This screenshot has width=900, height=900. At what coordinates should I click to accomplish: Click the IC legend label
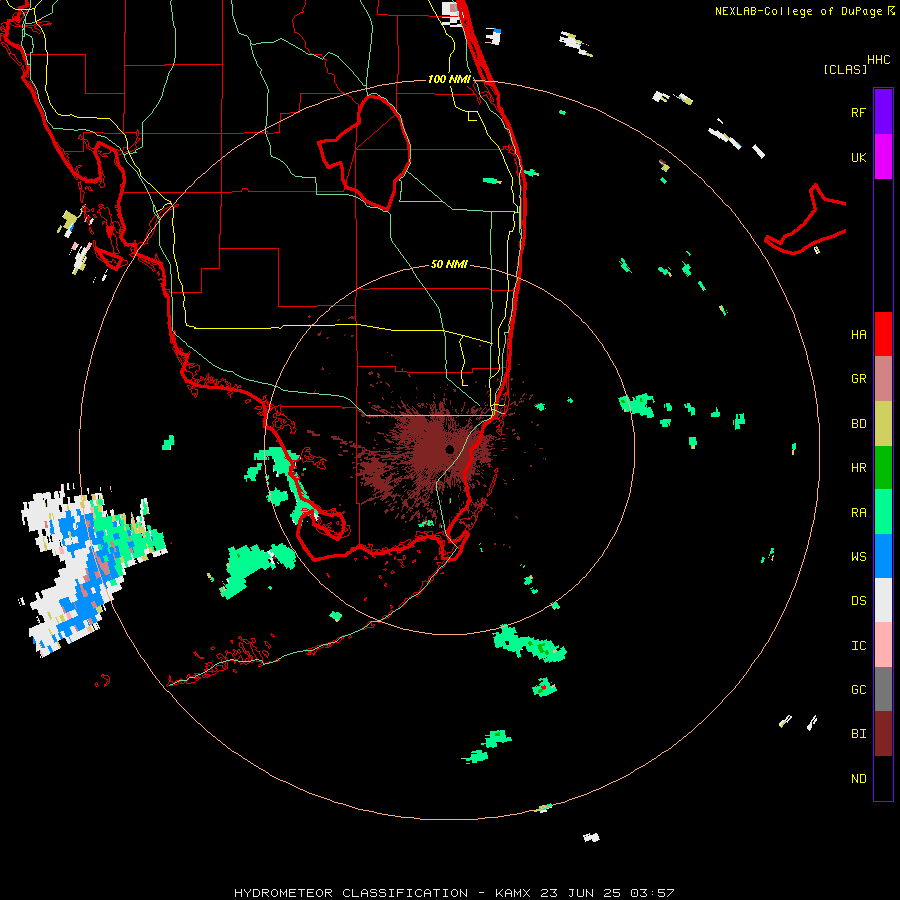(858, 646)
